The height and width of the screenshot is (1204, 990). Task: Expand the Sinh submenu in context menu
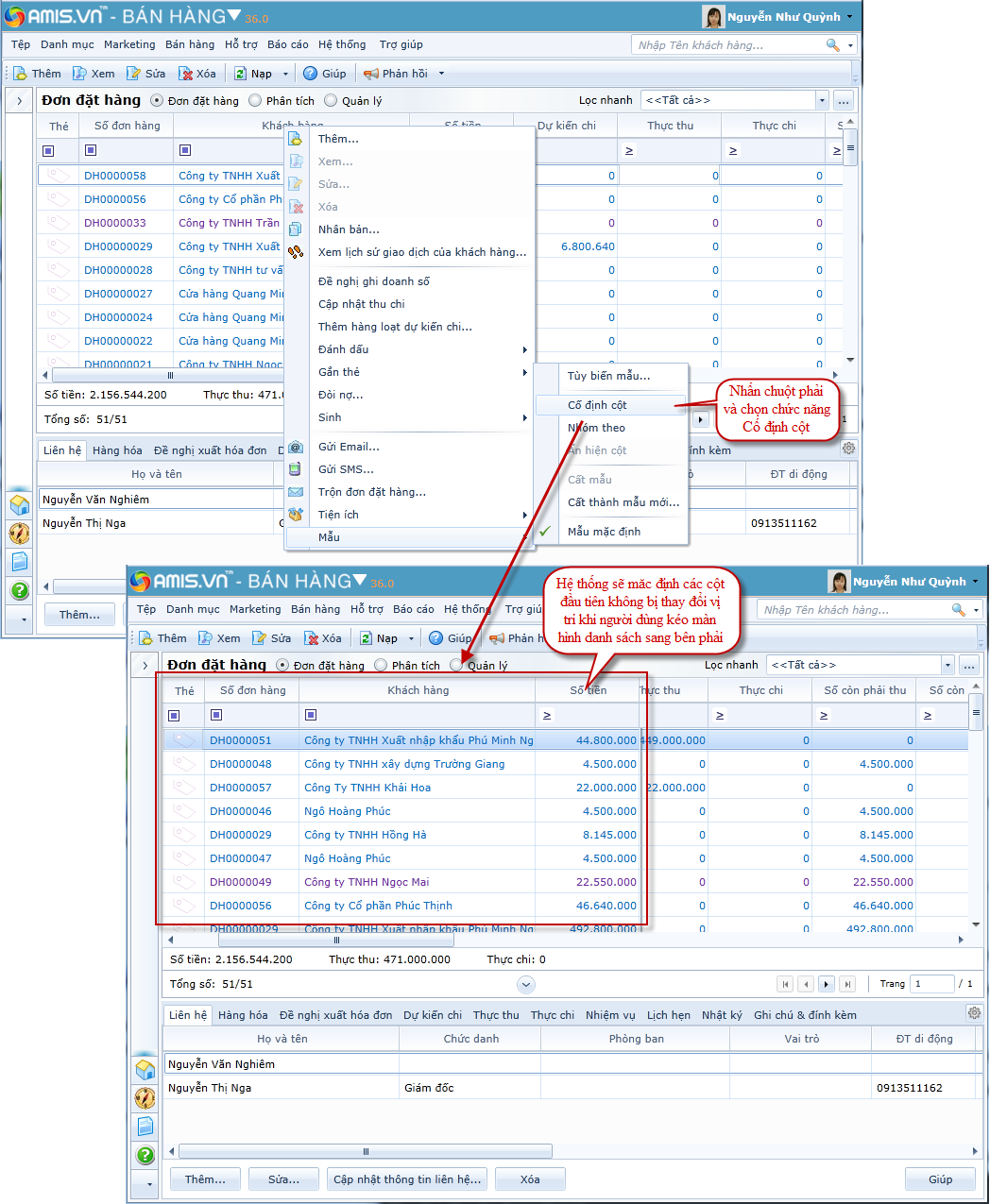[x=524, y=417]
